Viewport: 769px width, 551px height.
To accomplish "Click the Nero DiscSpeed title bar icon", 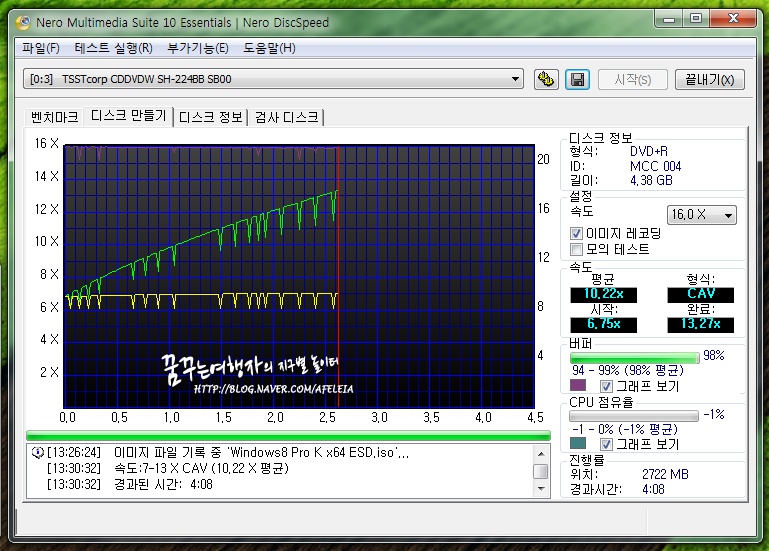I will [23, 23].
